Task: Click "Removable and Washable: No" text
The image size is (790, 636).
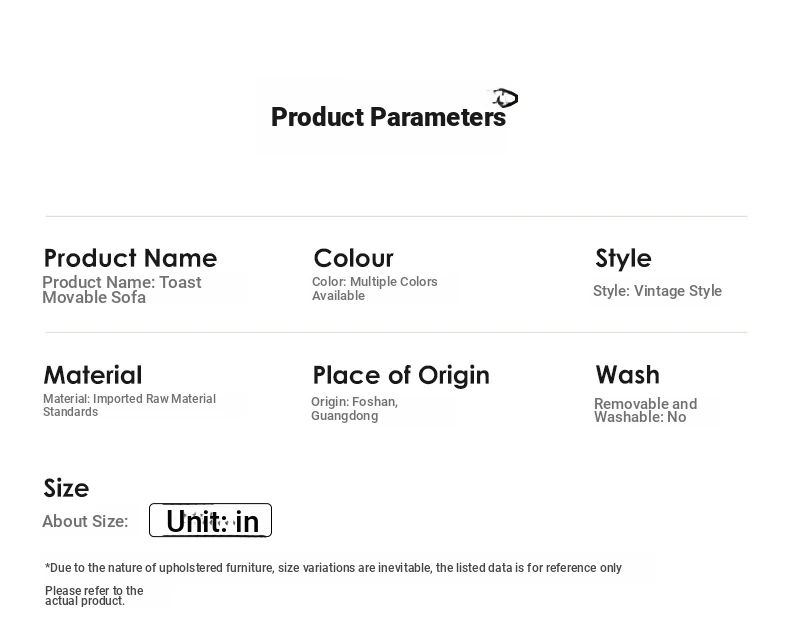Action: (x=645, y=410)
